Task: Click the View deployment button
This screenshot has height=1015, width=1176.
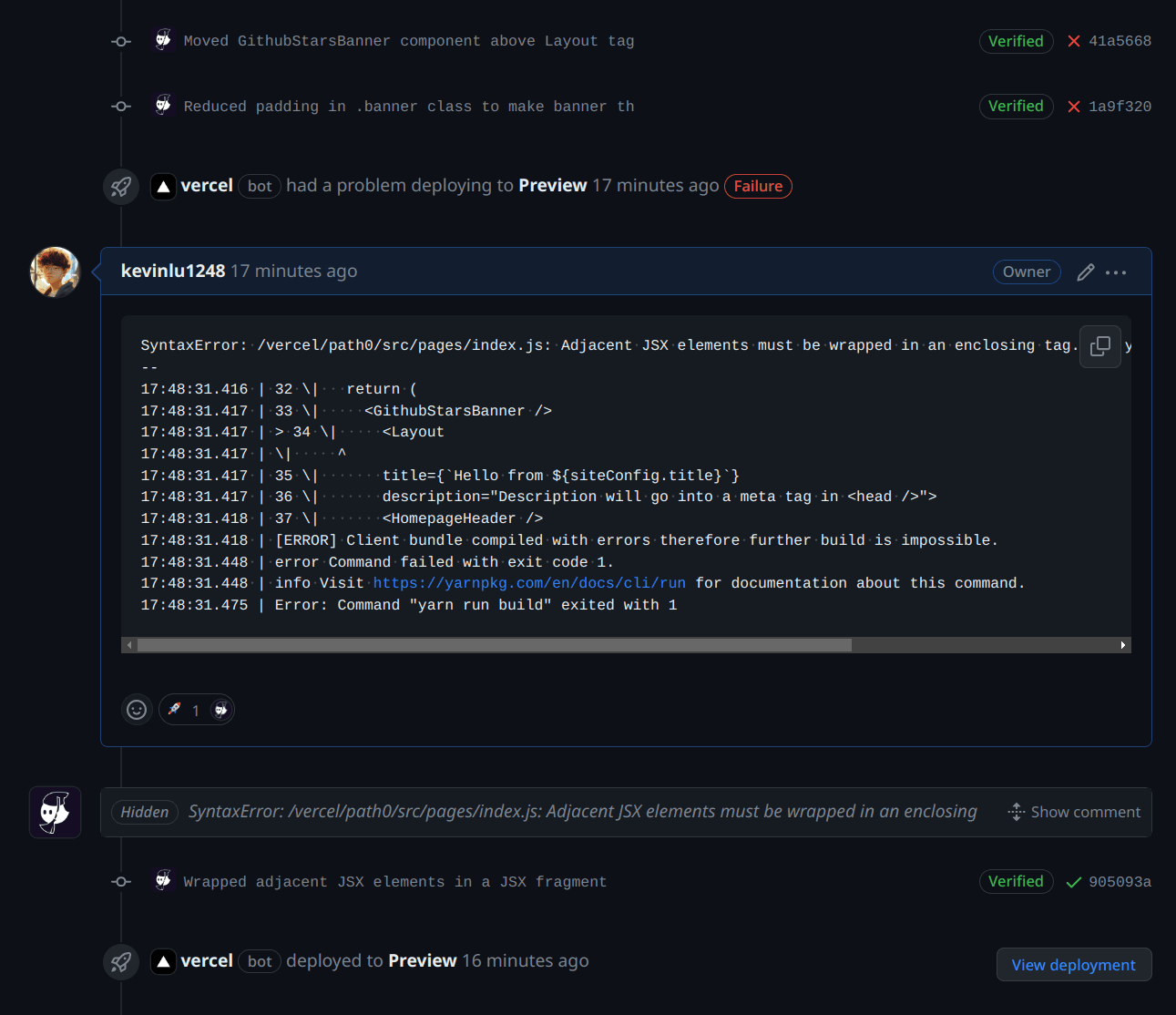Action: [x=1073, y=964]
